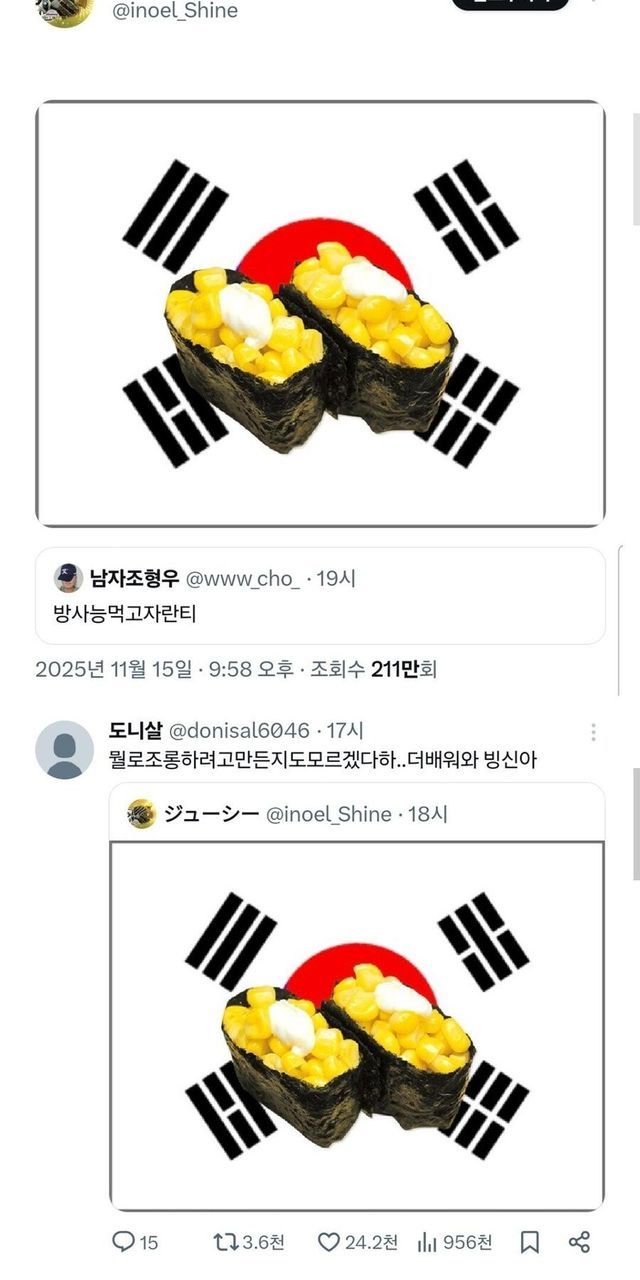Like the tweet via the heart icon

pyautogui.click(x=329, y=1242)
